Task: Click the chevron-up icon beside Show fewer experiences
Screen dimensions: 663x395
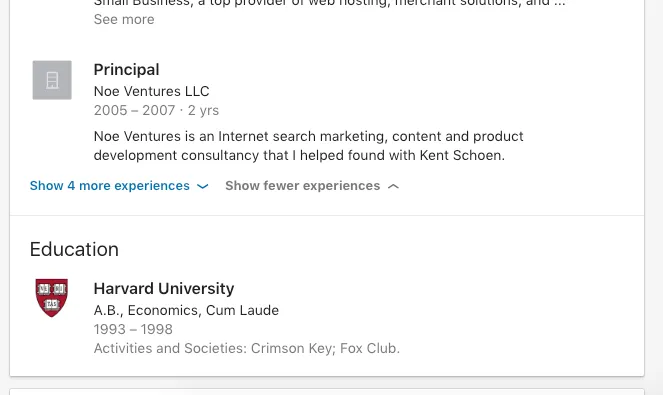Action: click(x=393, y=186)
